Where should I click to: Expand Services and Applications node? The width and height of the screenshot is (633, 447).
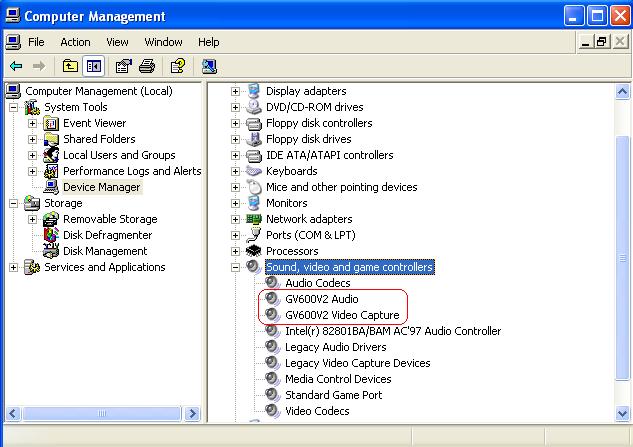13,267
